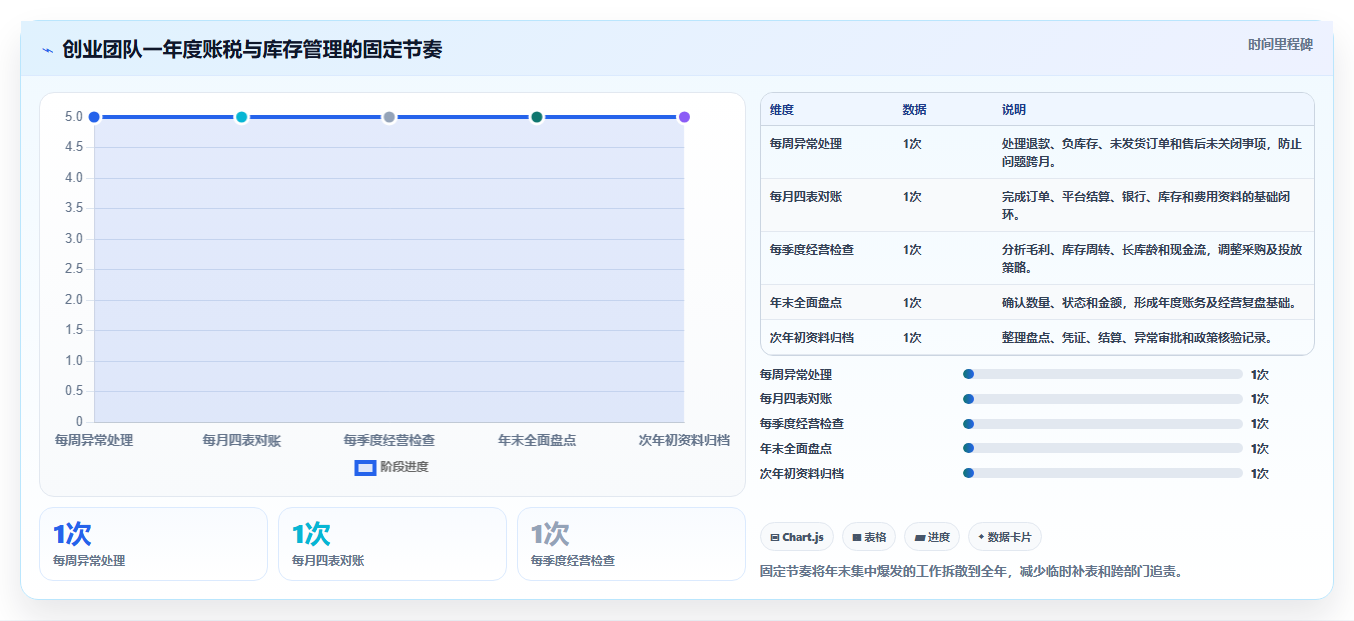Click the footer note starting 固定节奏将年末
The width and height of the screenshot is (1354, 621).
point(971,572)
